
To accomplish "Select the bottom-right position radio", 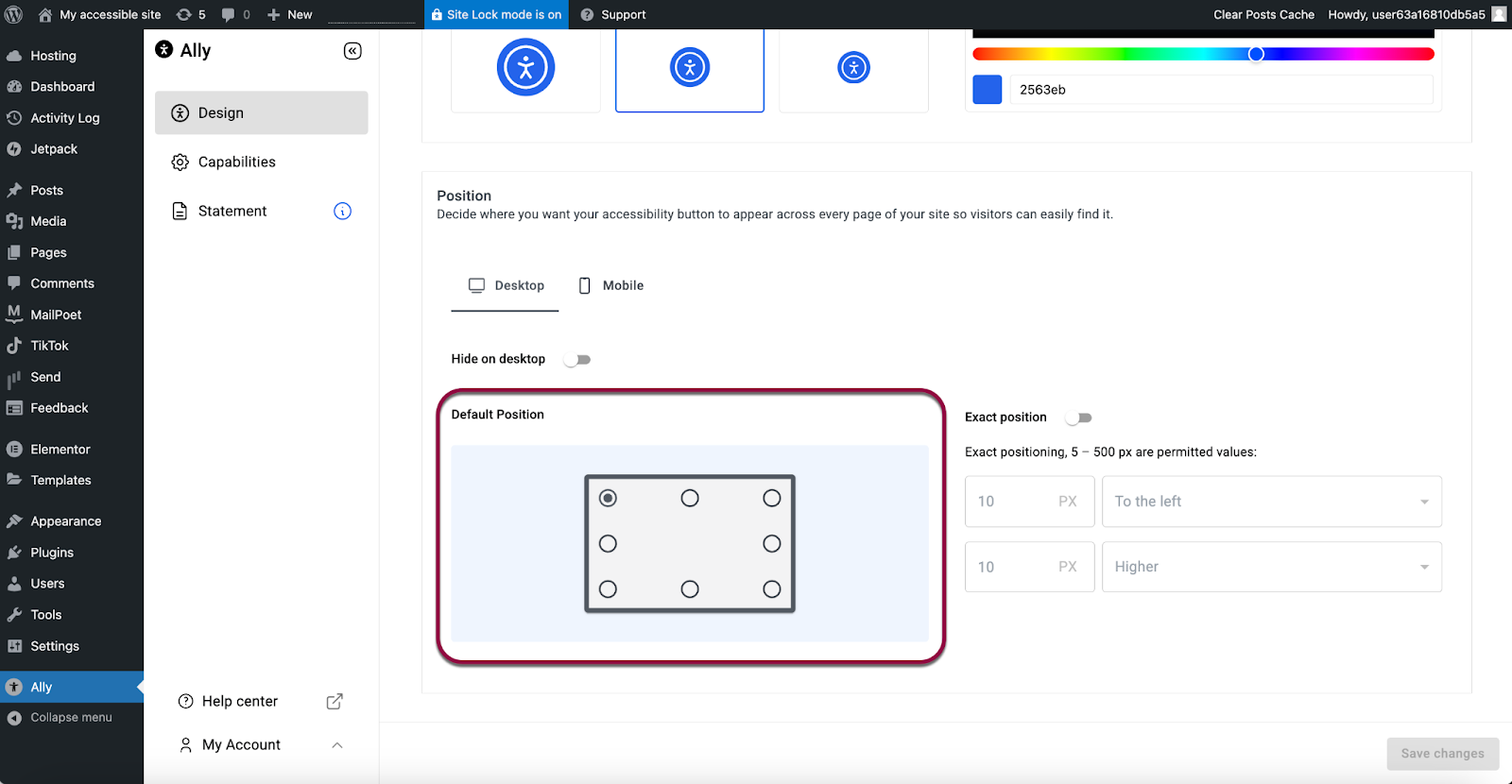I will tap(772, 589).
